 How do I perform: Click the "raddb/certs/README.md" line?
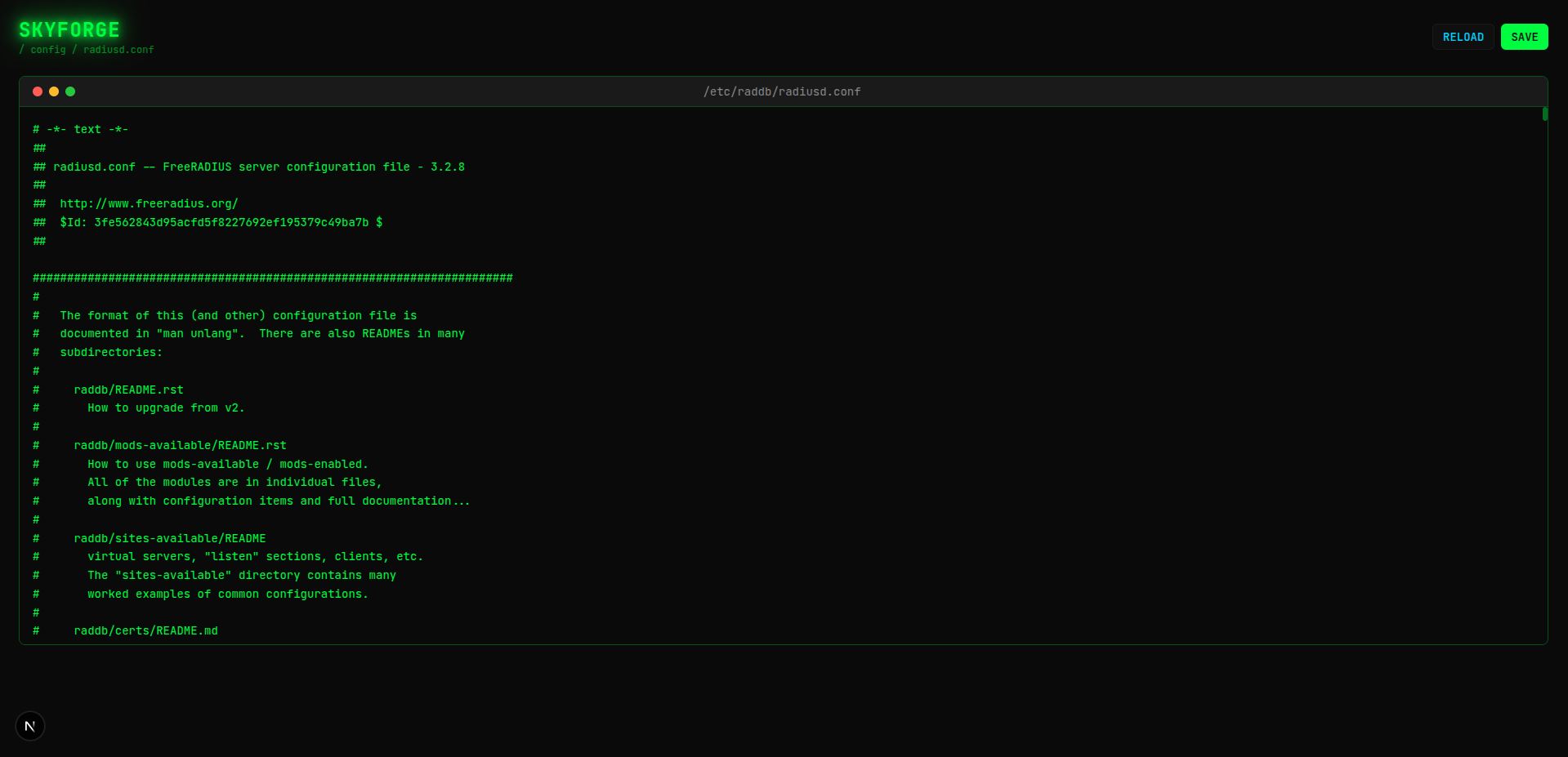pyautogui.click(x=146, y=630)
